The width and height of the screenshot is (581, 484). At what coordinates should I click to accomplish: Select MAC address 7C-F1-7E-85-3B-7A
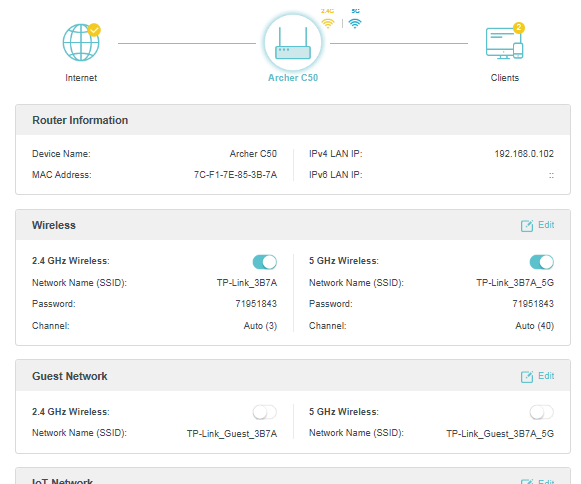tap(235, 175)
